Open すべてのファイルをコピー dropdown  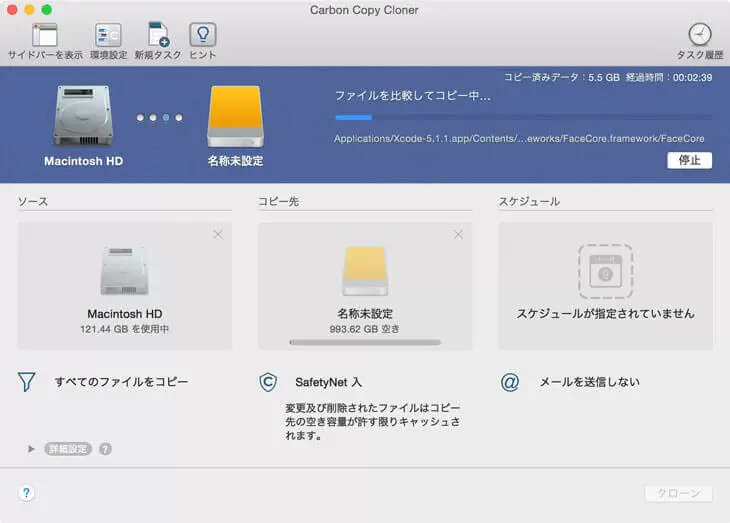122,382
